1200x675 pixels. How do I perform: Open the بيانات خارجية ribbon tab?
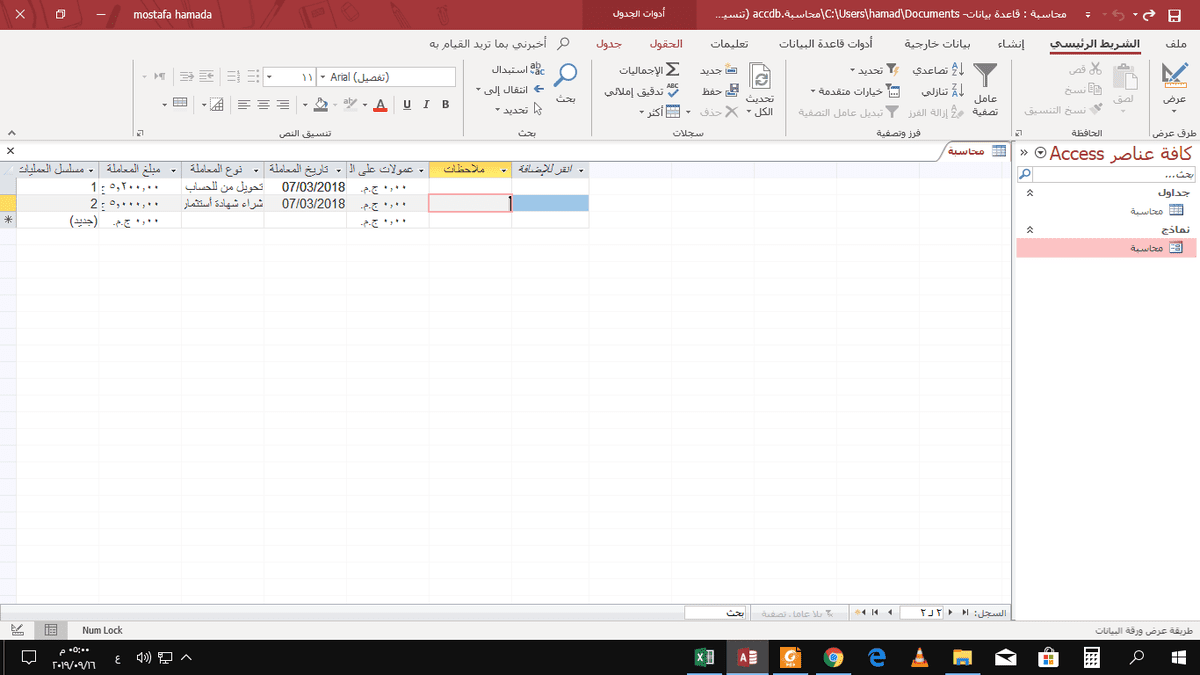(937, 45)
